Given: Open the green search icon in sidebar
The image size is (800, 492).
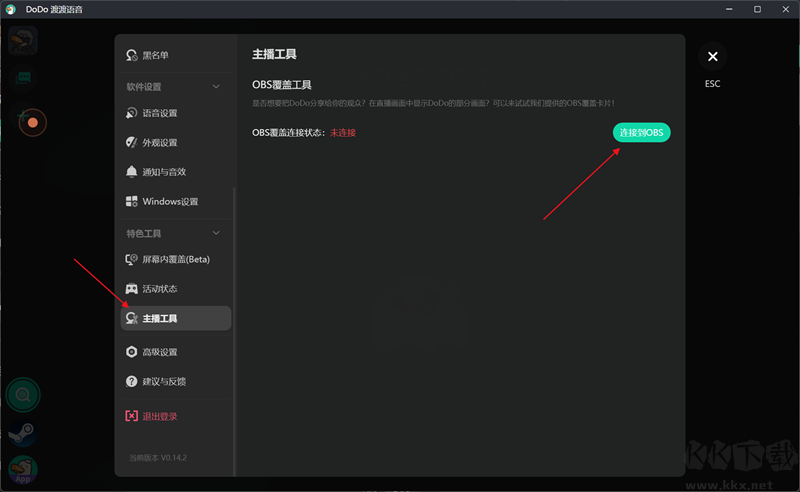Looking at the screenshot, I should coord(23,395).
